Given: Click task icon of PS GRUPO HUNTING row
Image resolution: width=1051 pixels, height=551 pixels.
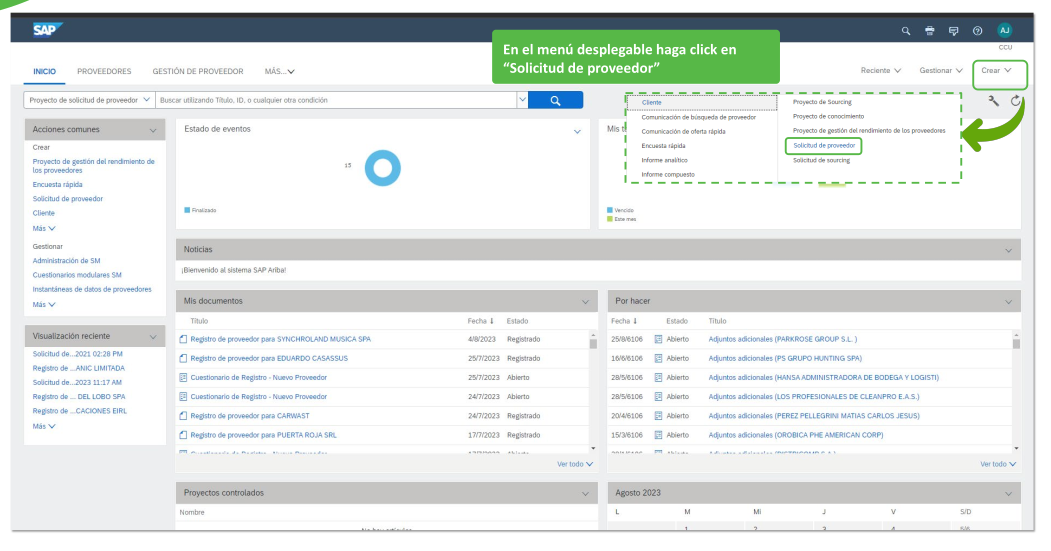Looking at the screenshot, I should click(658, 359).
